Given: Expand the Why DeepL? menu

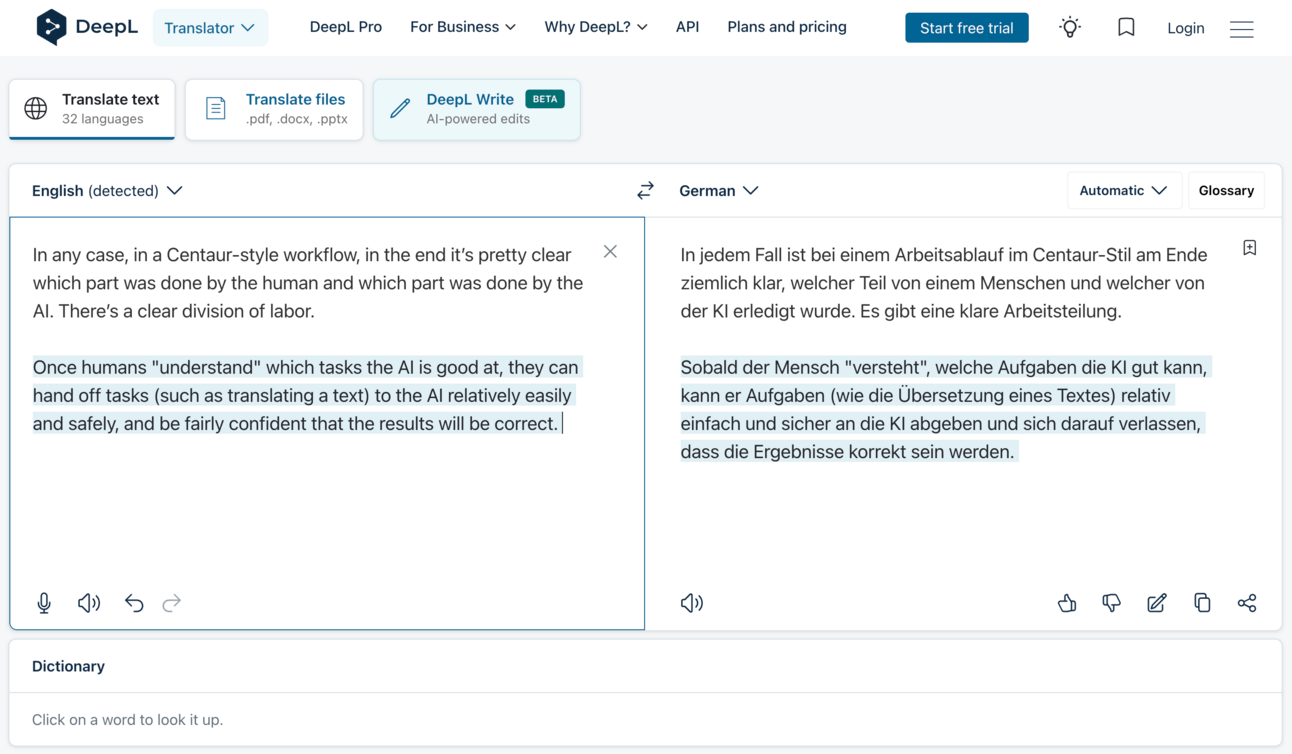Looking at the screenshot, I should point(596,27).
